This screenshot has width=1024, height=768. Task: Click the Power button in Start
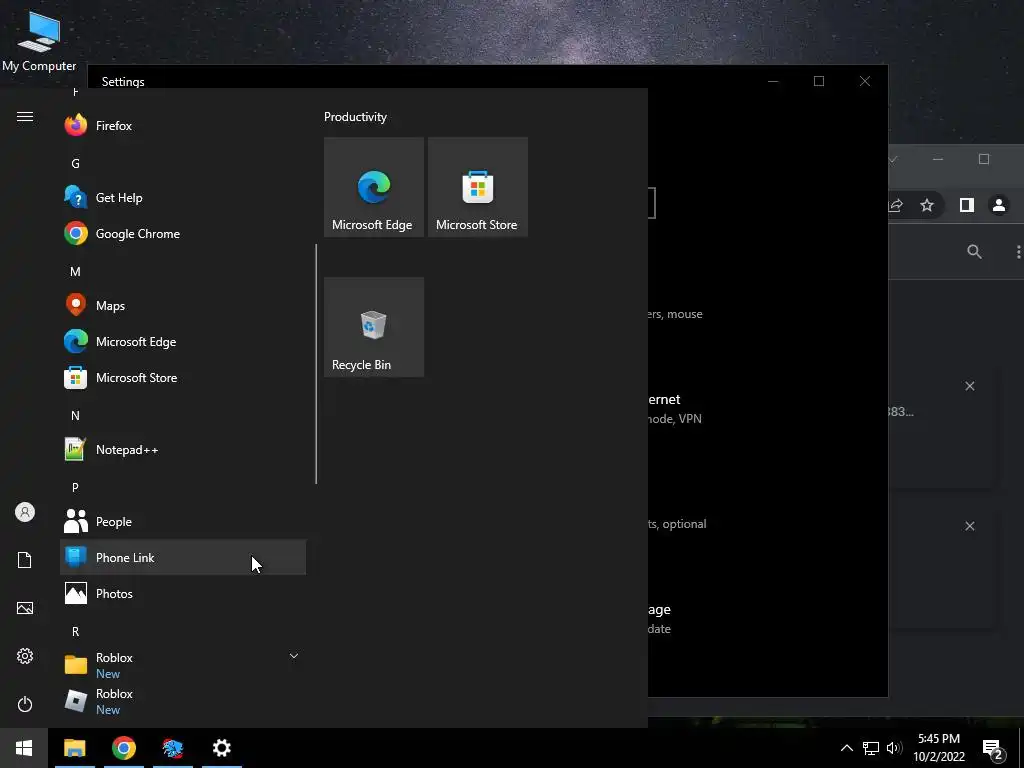(25, 704)
